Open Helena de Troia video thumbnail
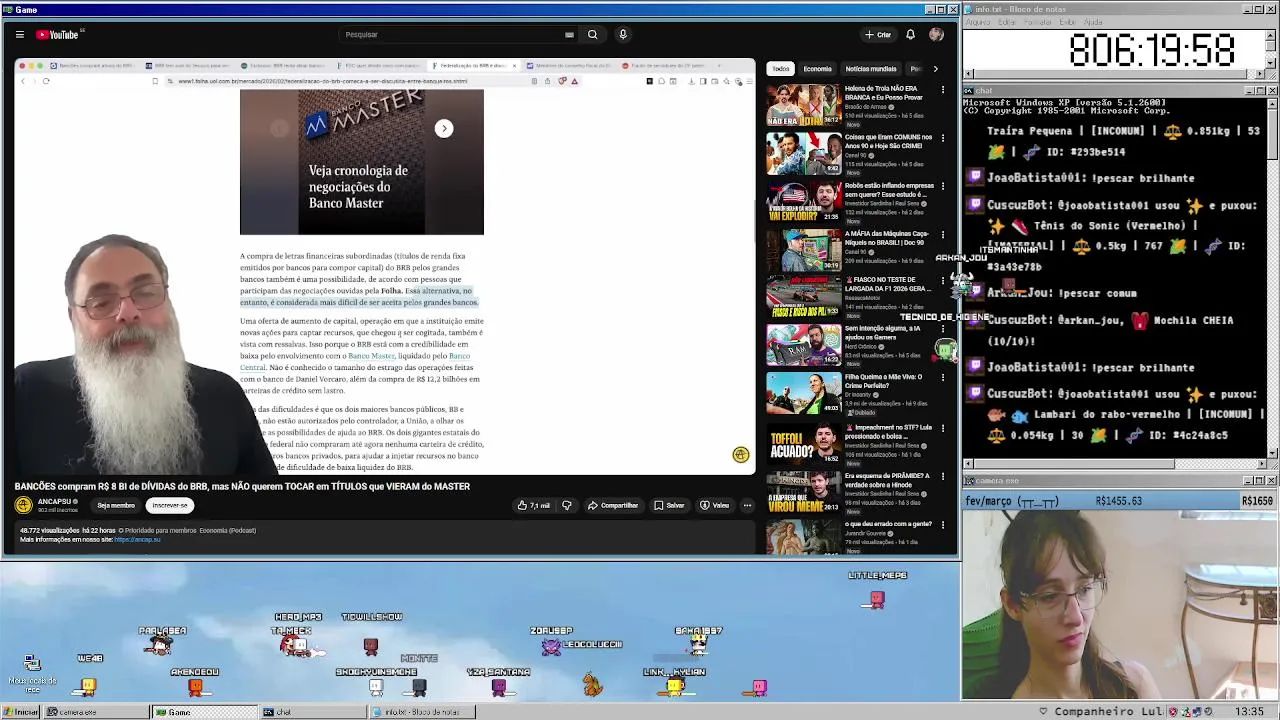Image resolution: width=1280 pixels, height=720 pixels. [804, 105]
